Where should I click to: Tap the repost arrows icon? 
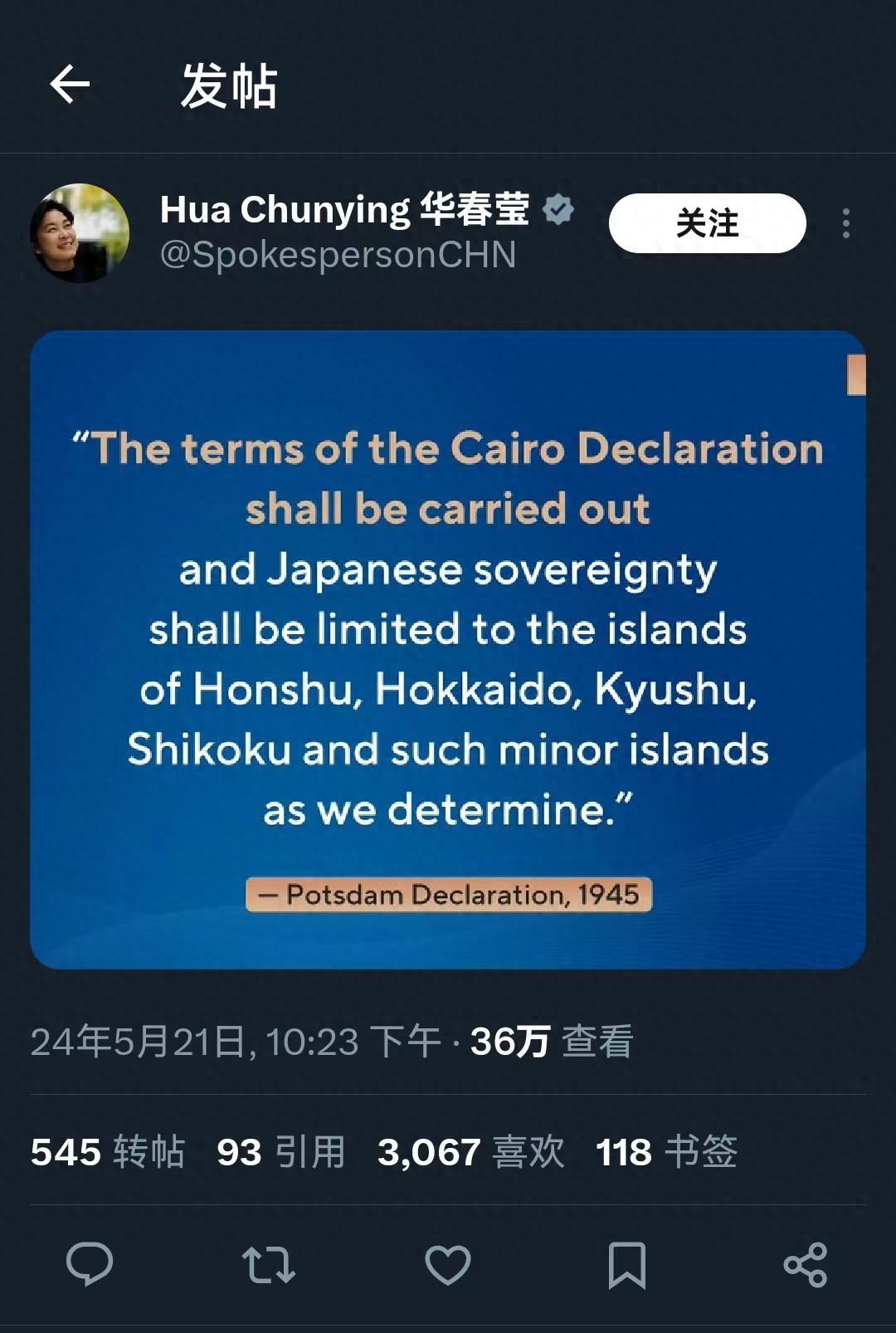click(x=268, y=1265)
